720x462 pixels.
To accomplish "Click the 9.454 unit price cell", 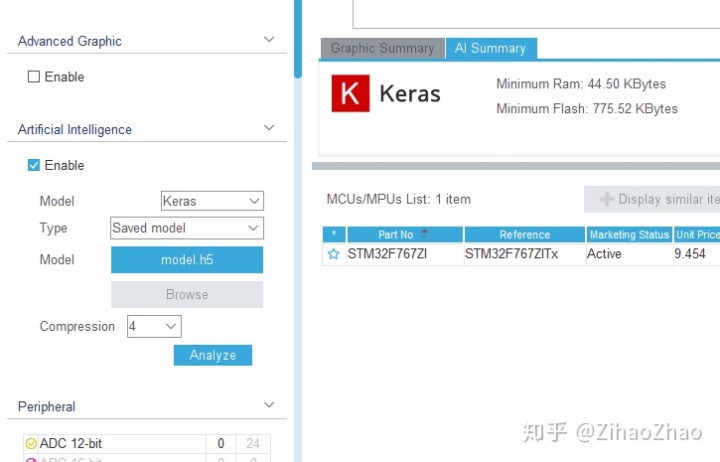I will point(697,254).
